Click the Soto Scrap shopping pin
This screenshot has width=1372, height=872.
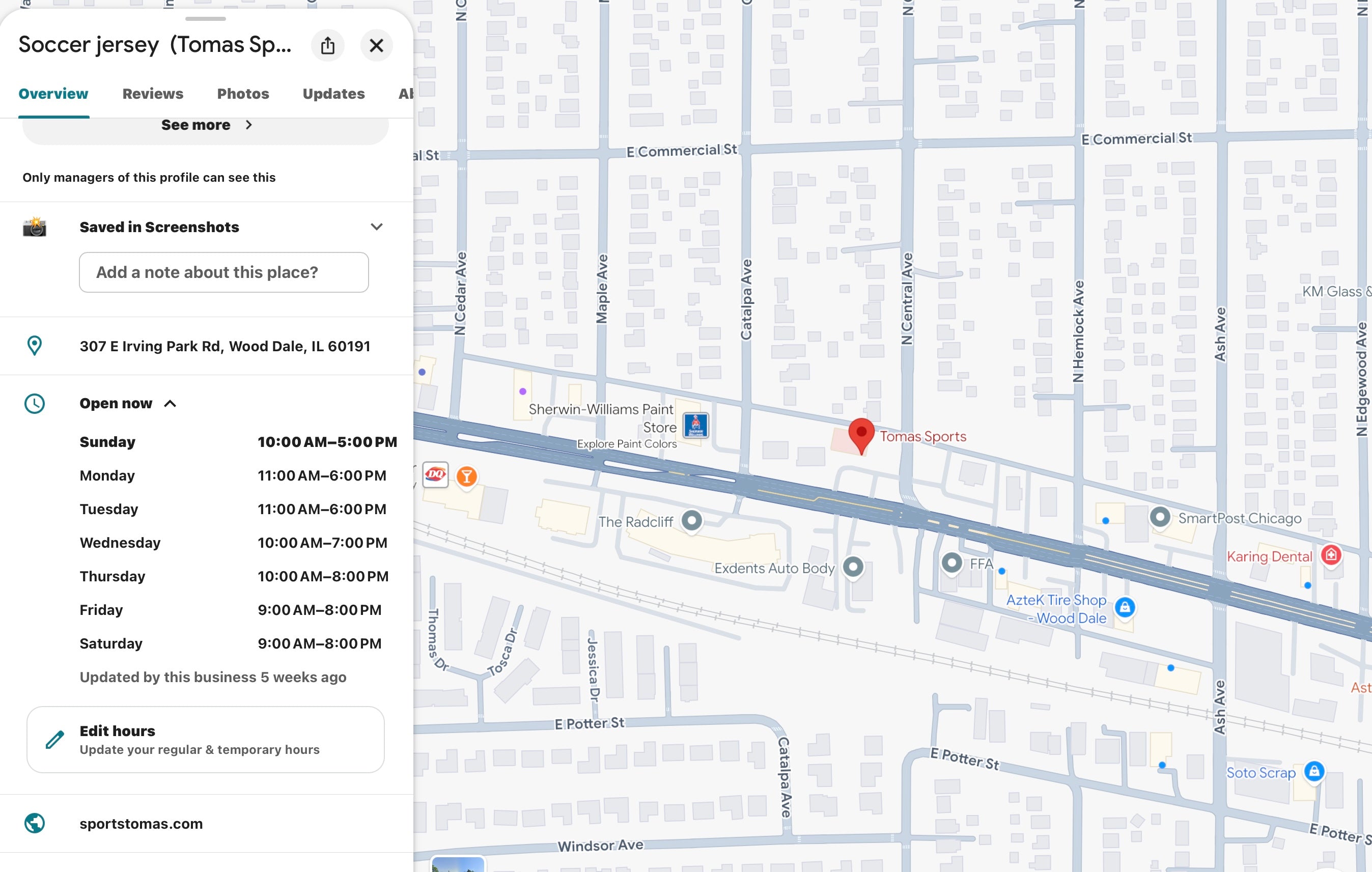[1314, 771]
